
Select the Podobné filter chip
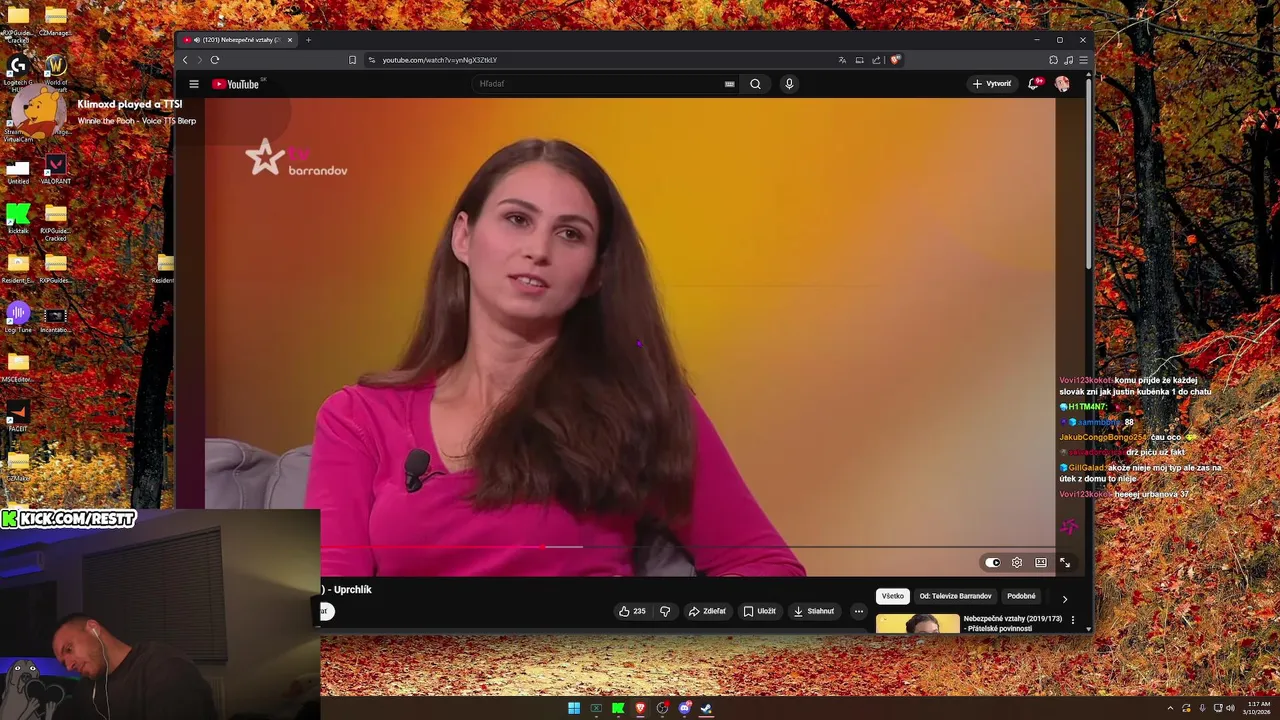pos(1021,596)
